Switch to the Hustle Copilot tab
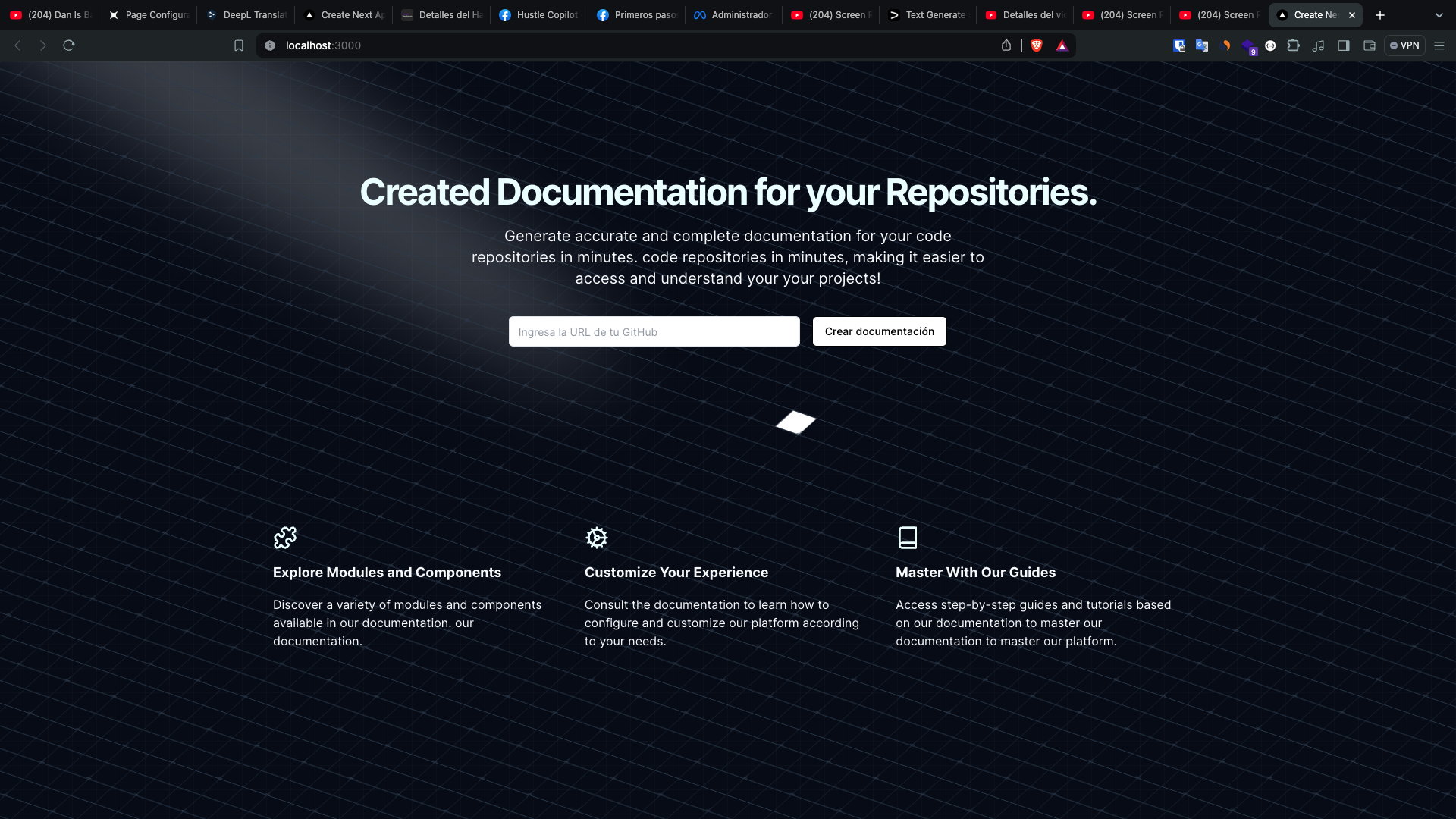The image size is (1456, 819). pos(538,15)
